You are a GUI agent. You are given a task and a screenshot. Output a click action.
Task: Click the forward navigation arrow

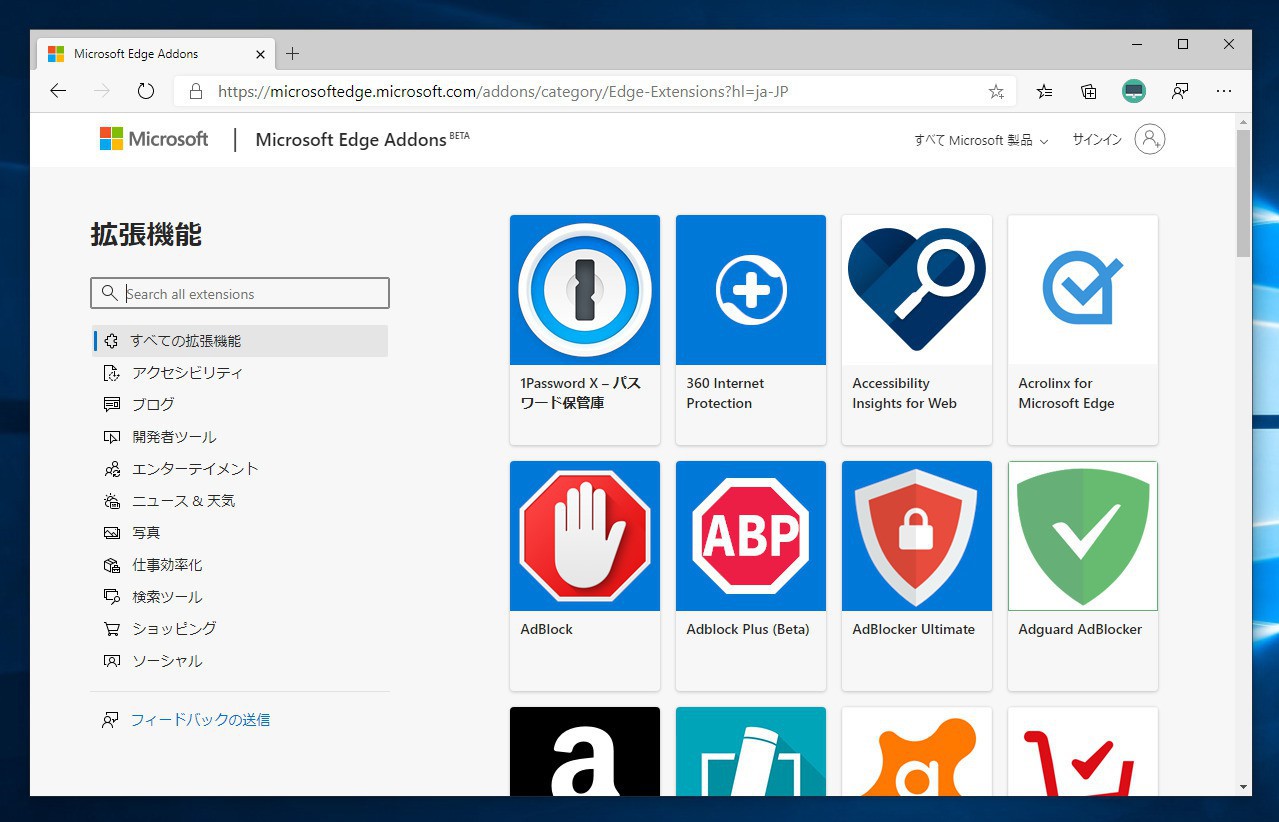pos(102,91)
